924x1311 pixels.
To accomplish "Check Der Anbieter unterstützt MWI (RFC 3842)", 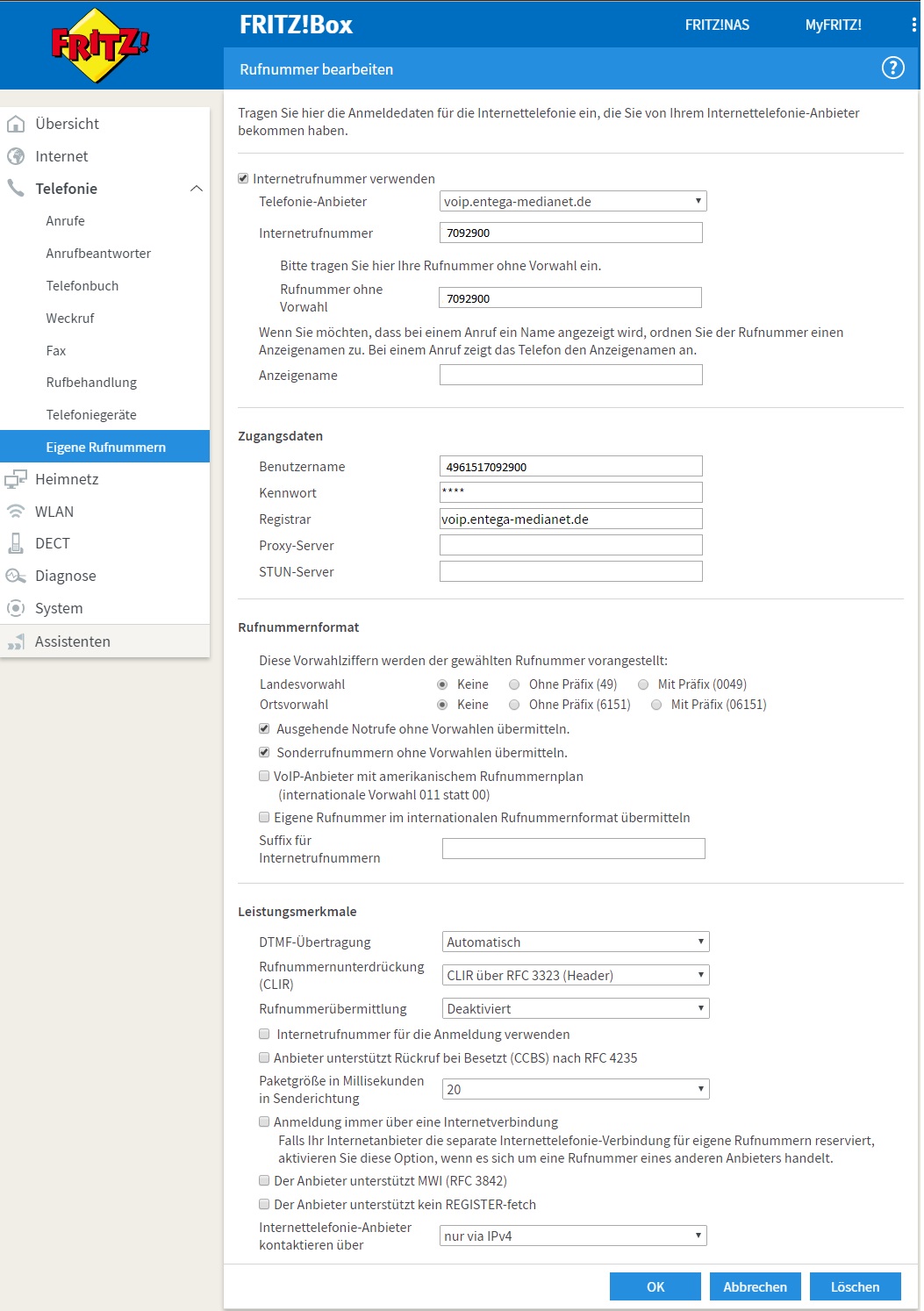I will point(264,1180).
